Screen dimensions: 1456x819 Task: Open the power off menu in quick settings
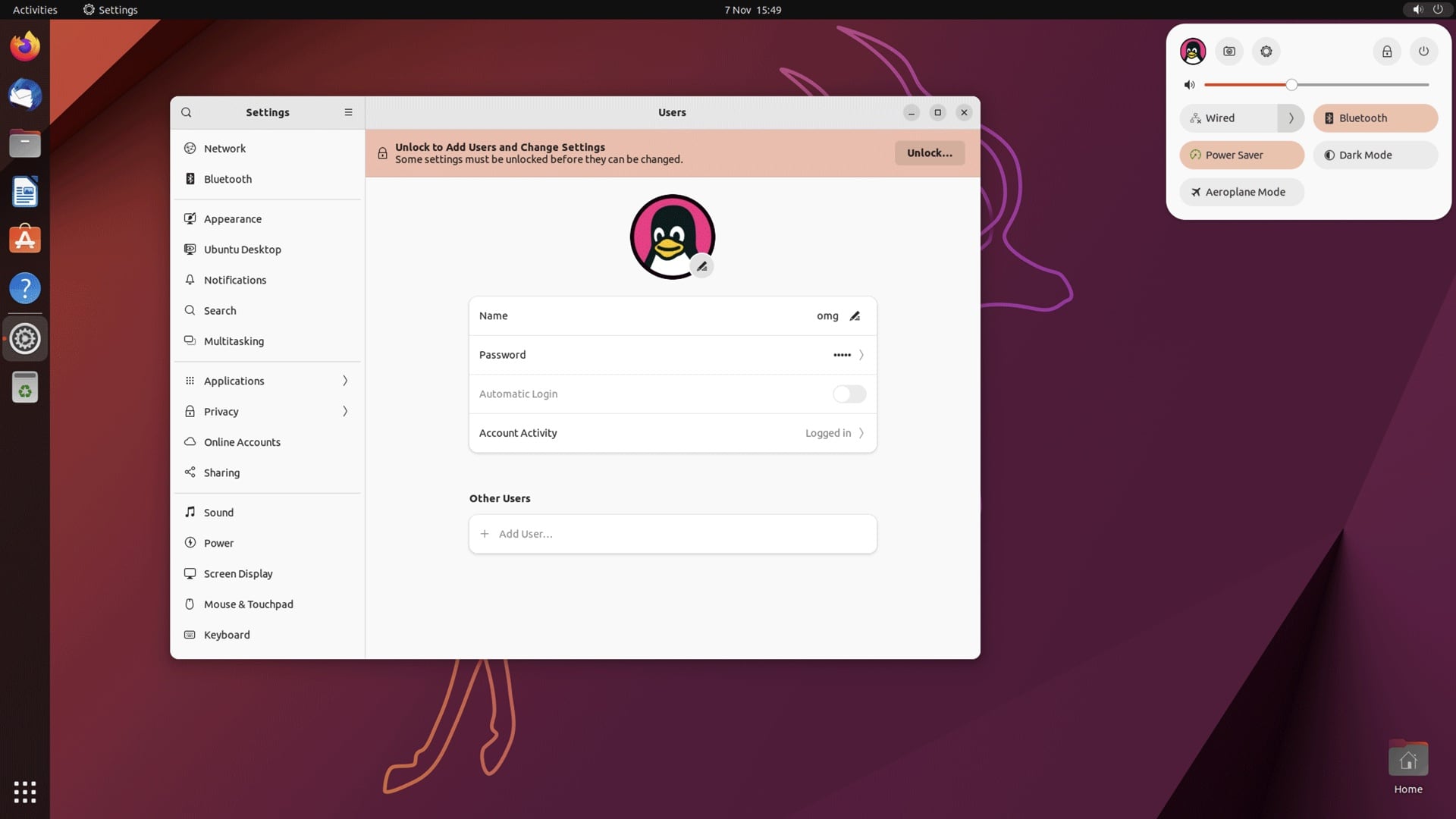pos(1423,52)
